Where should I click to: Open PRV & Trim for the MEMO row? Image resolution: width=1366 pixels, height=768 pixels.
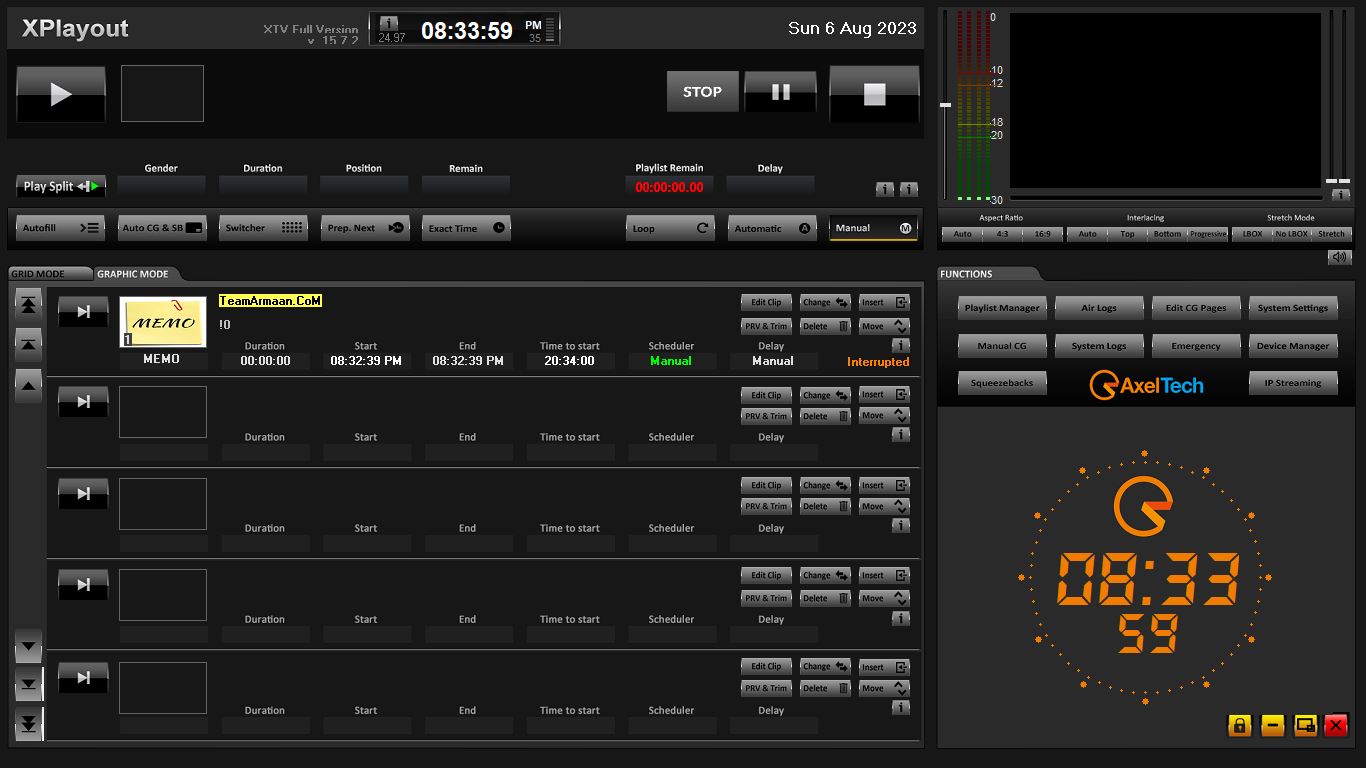(x=766, y=326)
